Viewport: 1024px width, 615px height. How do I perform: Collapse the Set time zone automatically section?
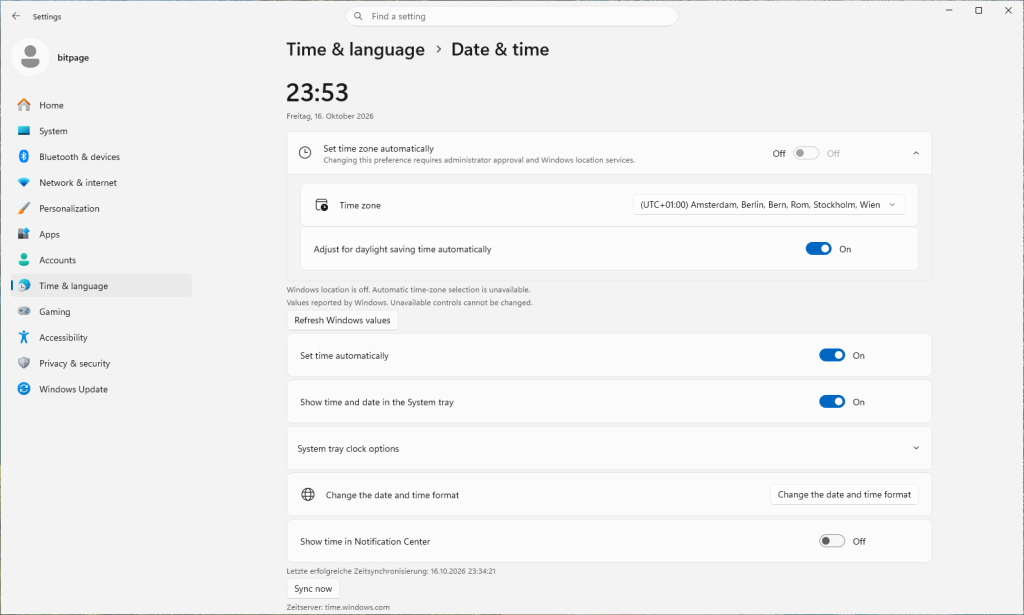click(x=916, y=153)
